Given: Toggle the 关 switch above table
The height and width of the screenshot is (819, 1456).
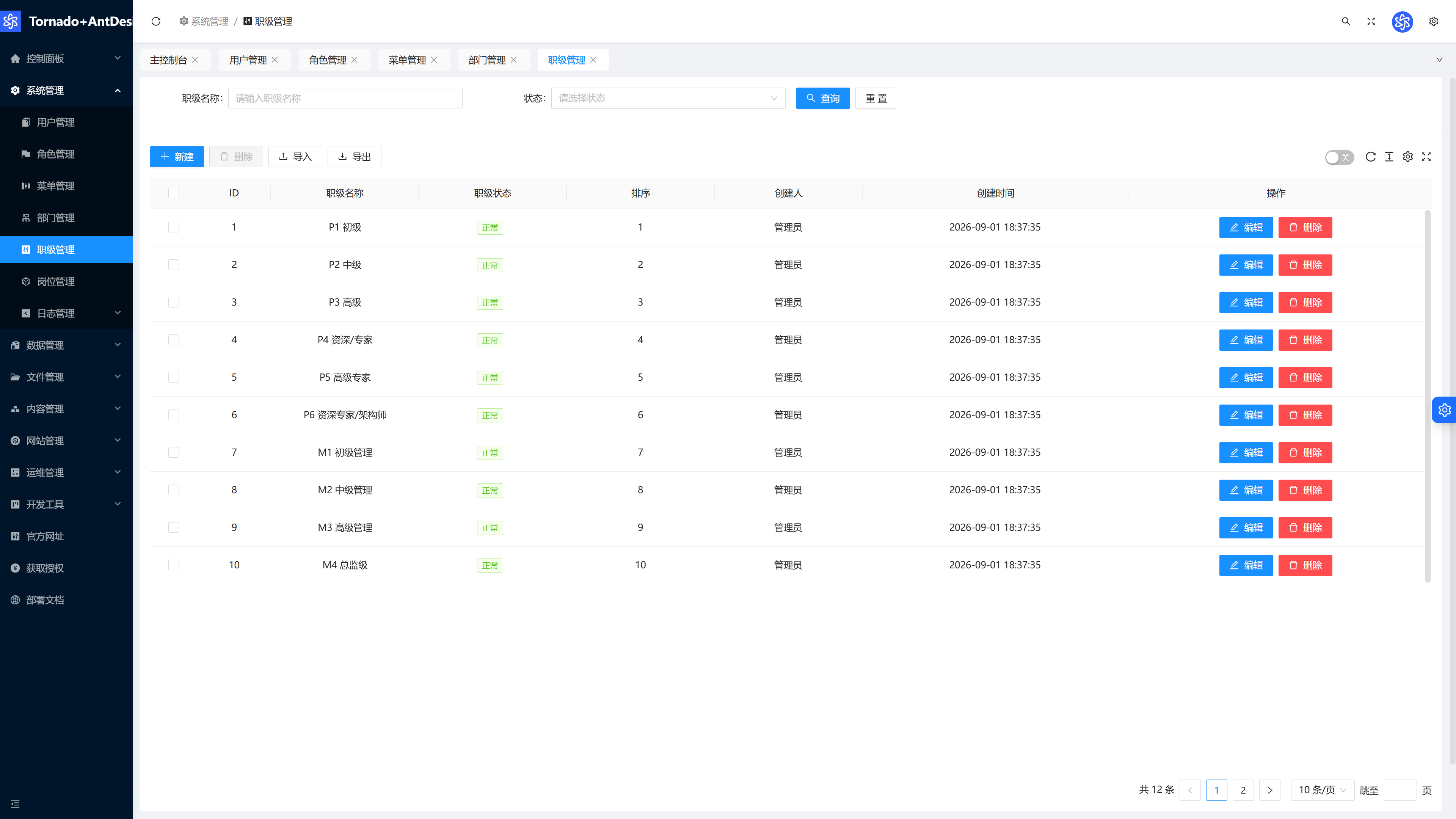Looking at the screenshot, I should click(x=1340, y=157).
